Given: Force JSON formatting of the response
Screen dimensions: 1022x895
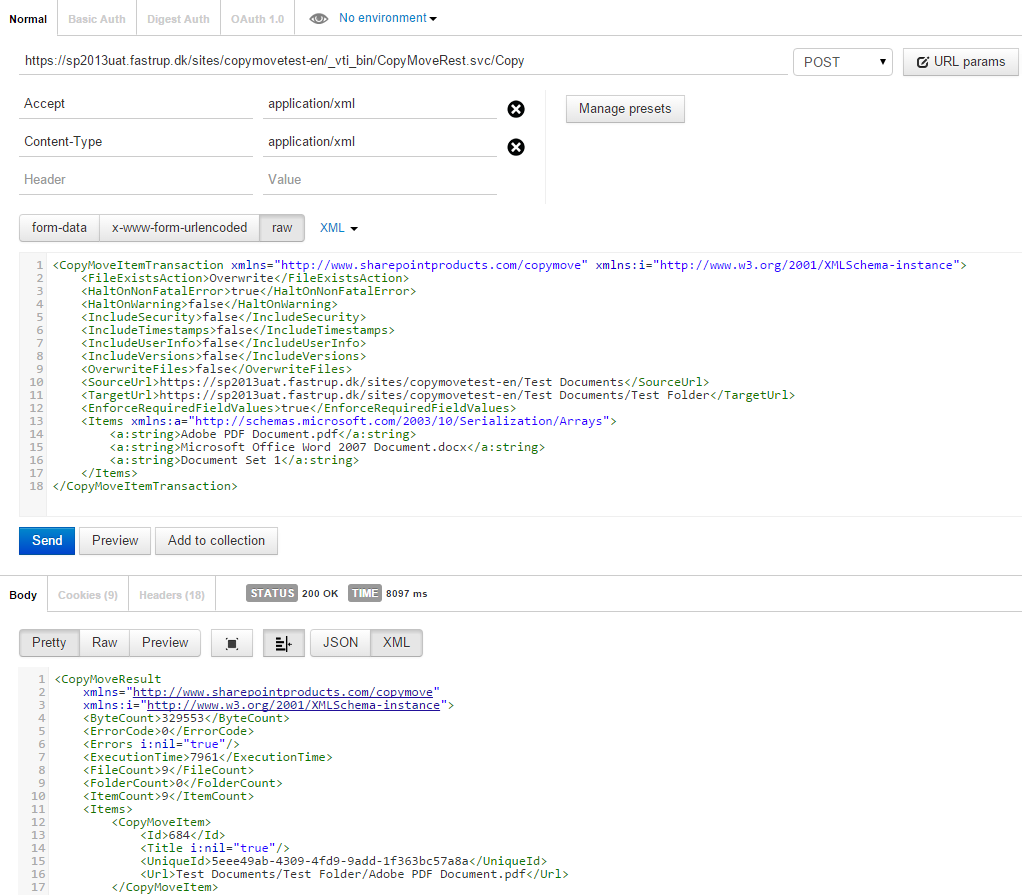Looking at the screenshot, I should click(339, 643).
